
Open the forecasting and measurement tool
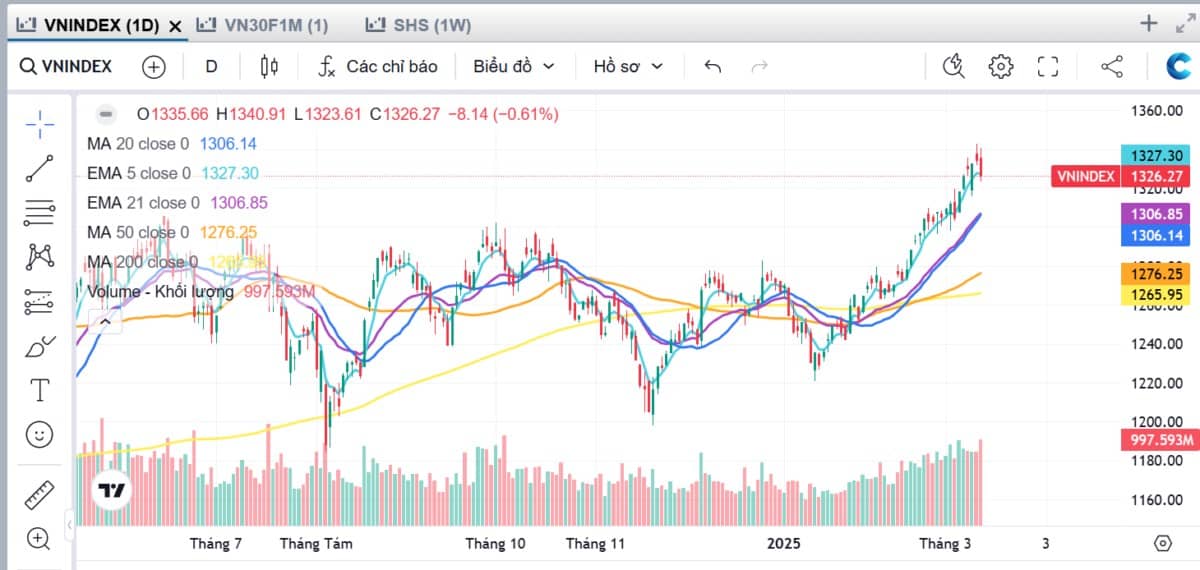pyautogui.click(x=40, y=301)
